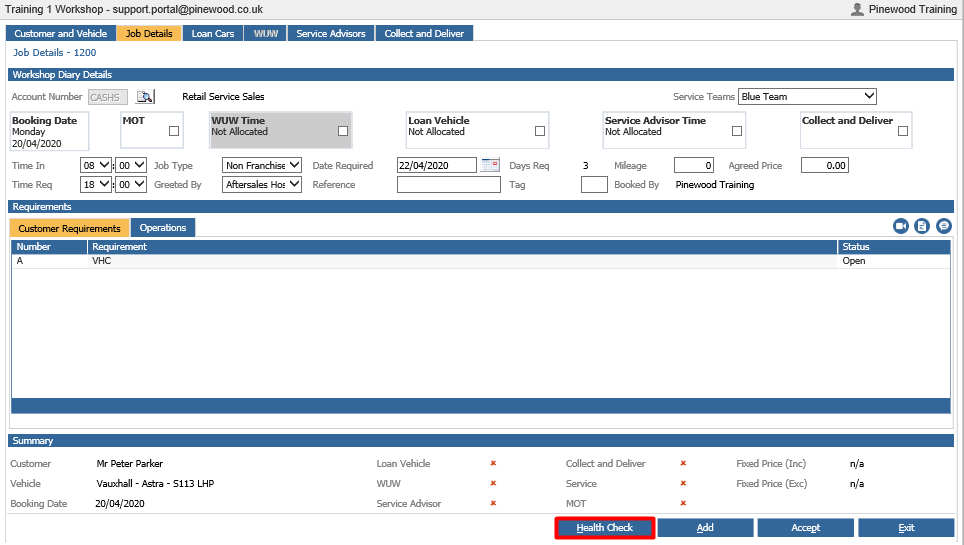Open the document notes icon in Requirements
The height and width of the screenshot is (545, 964).
pos(922,226)
